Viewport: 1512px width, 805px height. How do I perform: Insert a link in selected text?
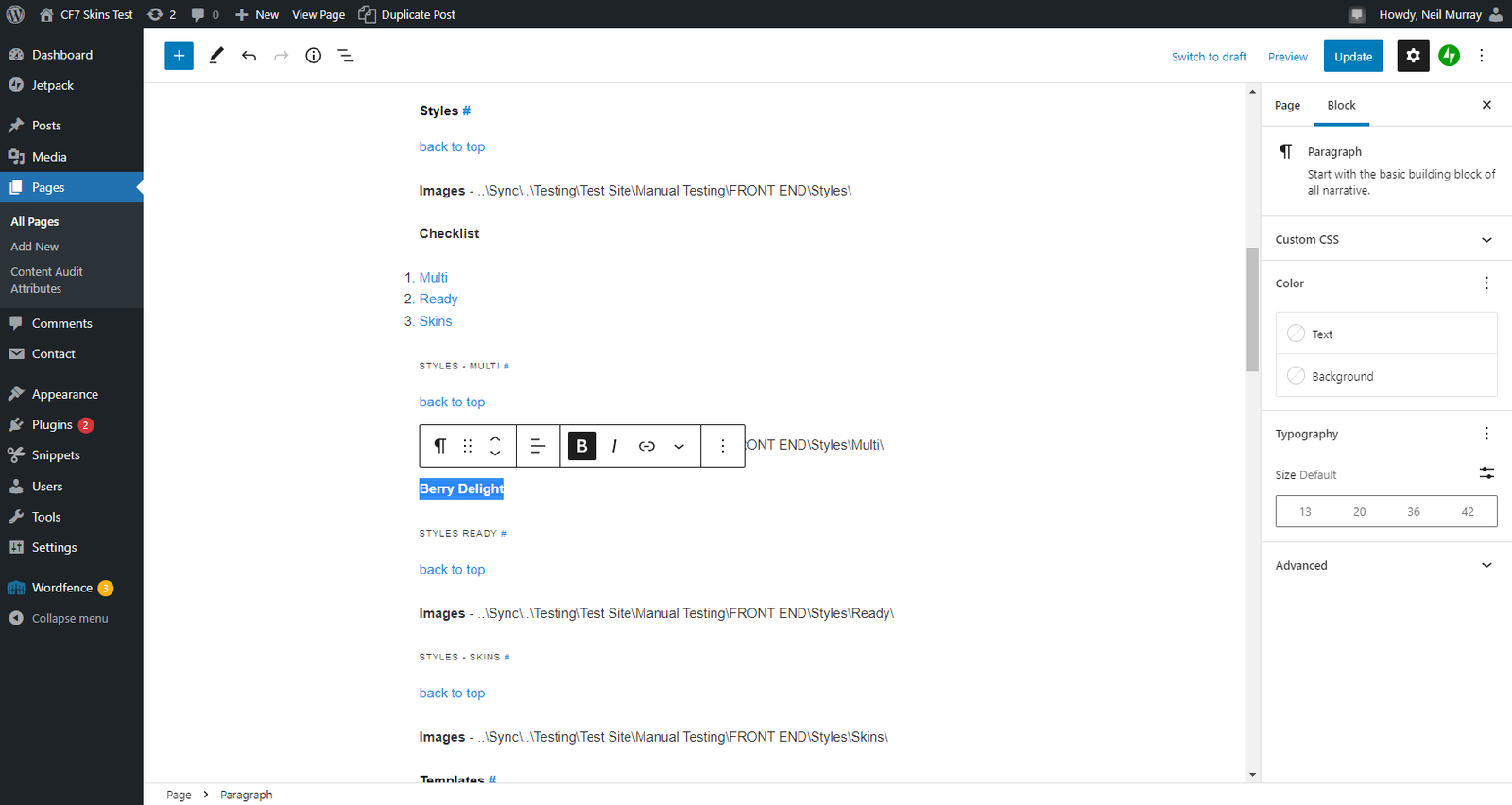(646, 446)
